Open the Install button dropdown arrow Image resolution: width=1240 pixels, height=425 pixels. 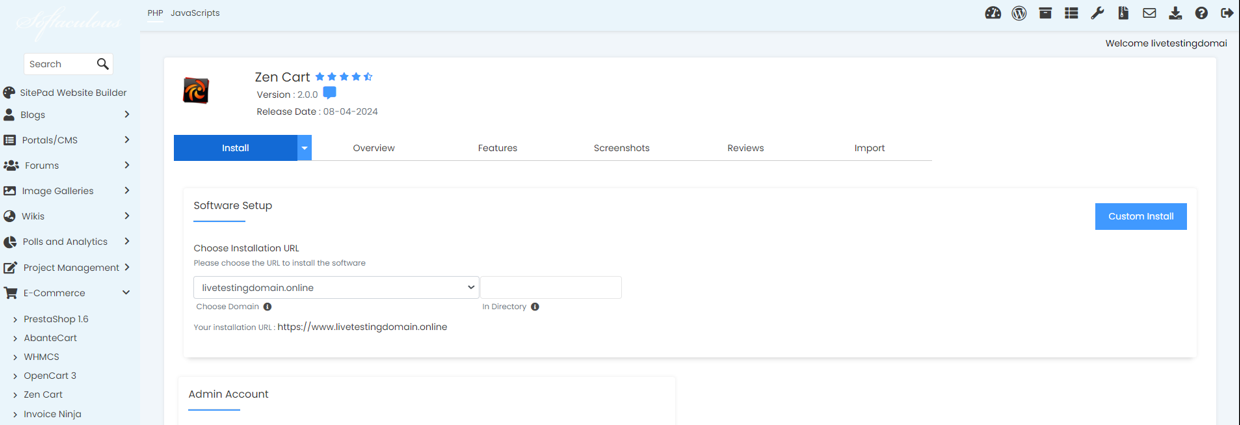coord(304,148)
